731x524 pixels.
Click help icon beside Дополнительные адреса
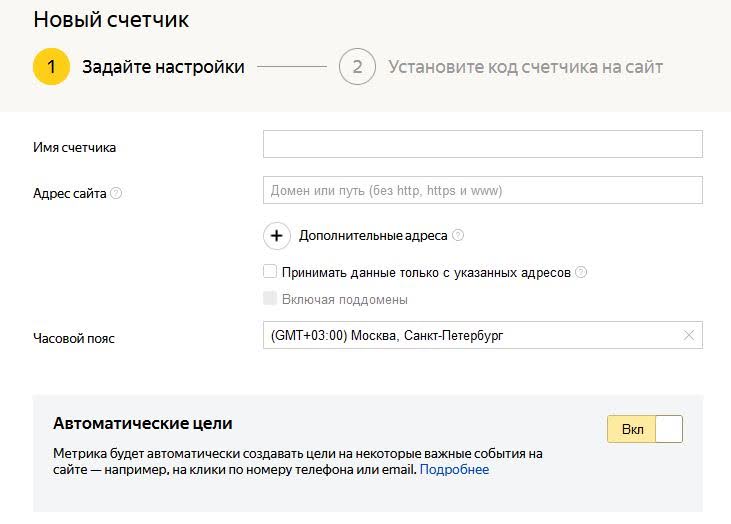458,236
